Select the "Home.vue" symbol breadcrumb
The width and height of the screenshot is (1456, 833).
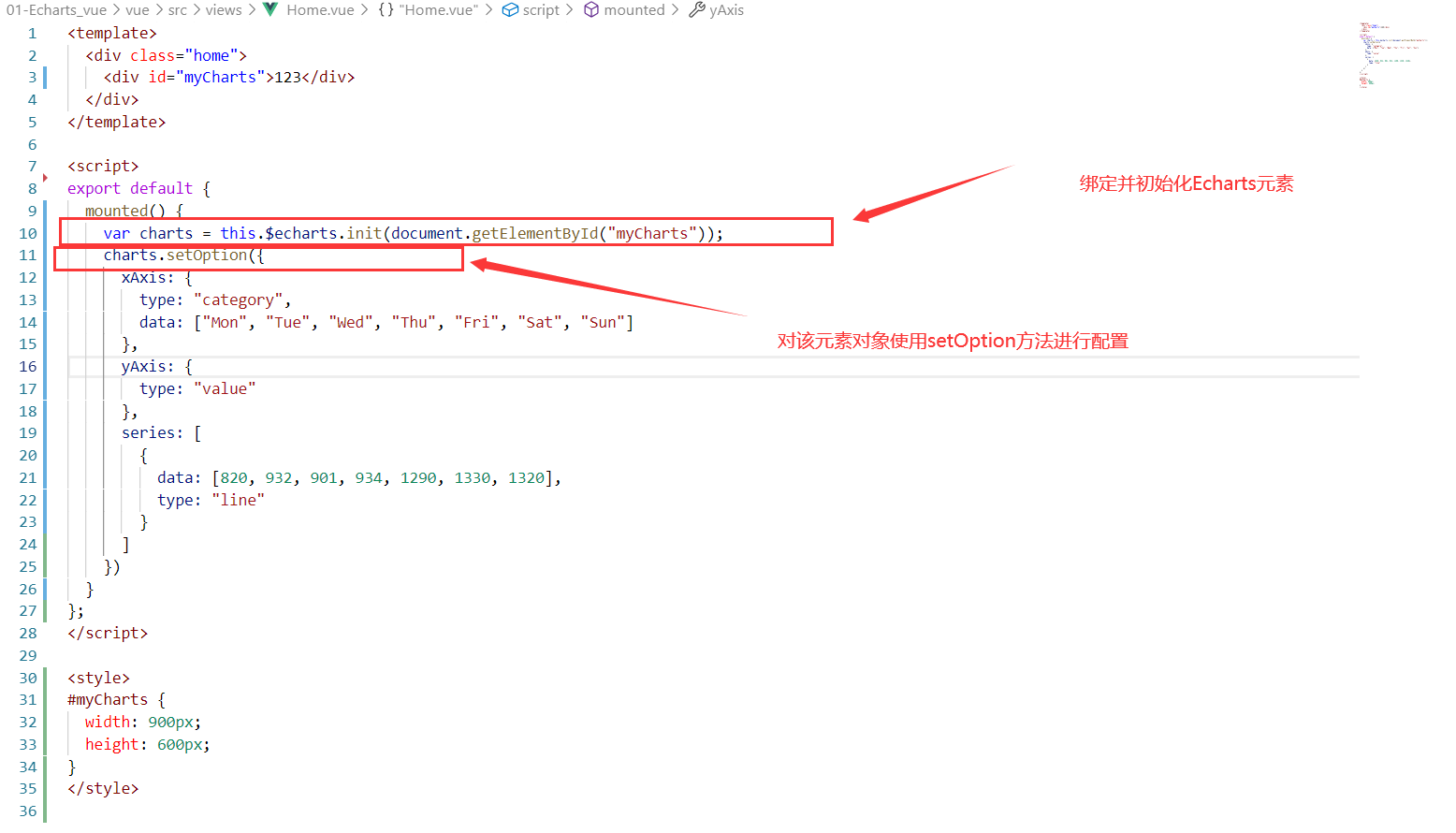coord(438,10)
